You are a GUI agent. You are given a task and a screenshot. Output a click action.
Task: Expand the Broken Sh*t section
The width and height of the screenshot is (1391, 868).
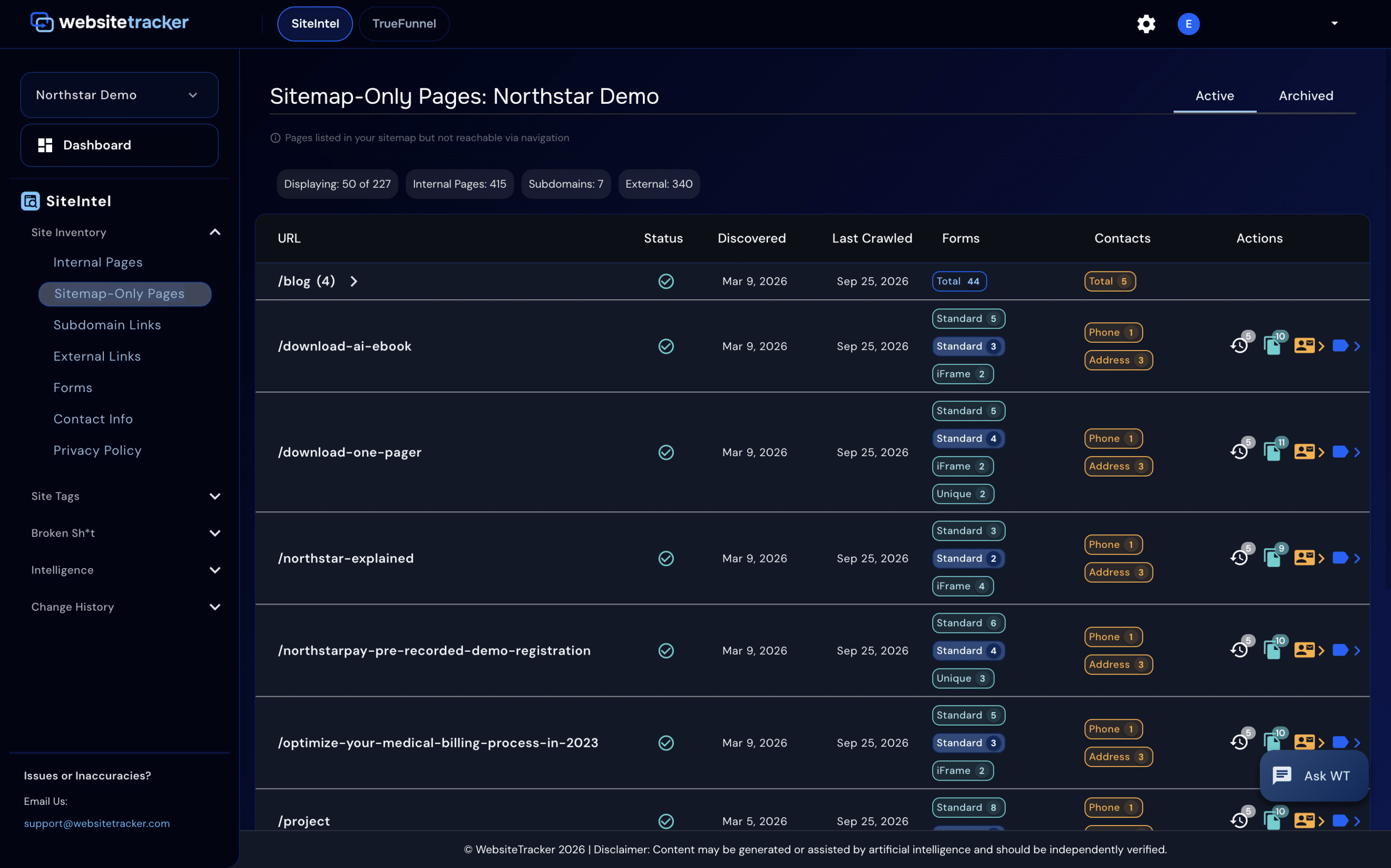(215, 533)
